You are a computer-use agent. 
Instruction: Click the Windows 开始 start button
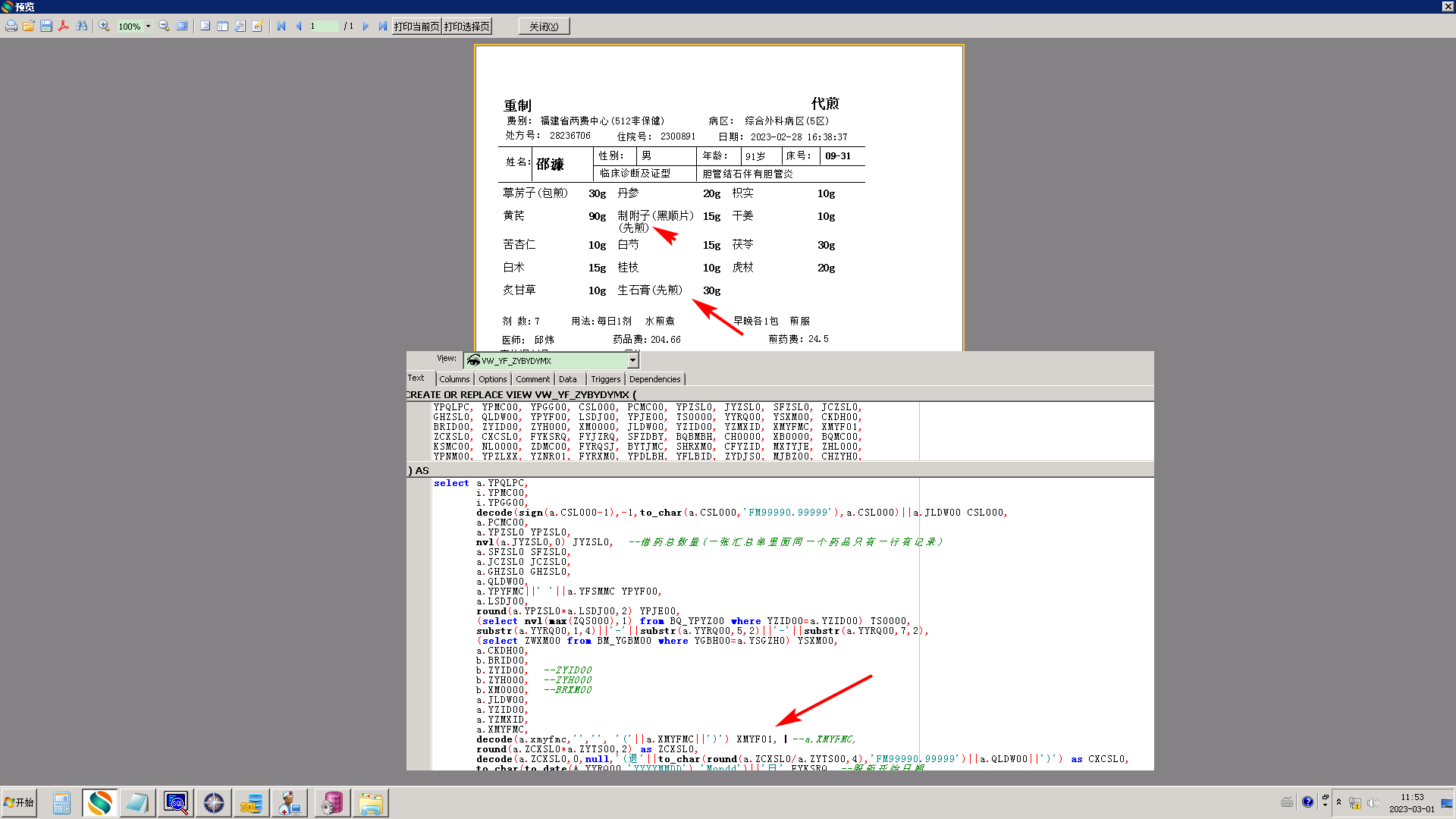click(x=19, y=802)
